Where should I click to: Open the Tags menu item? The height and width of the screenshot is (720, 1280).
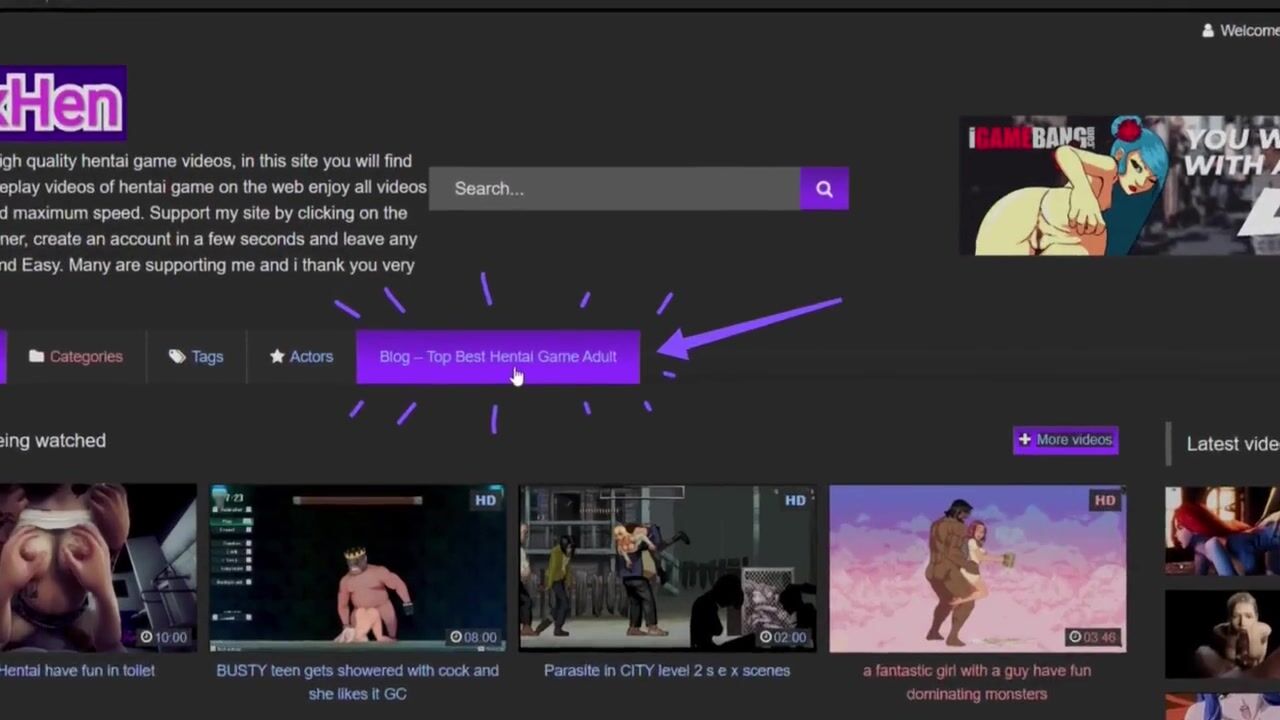point(207,357)
